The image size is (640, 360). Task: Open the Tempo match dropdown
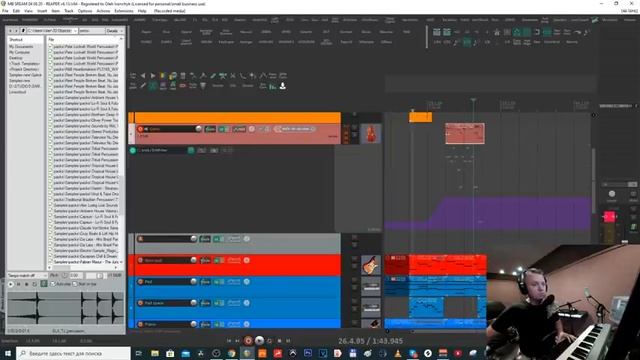pos(27,276)
